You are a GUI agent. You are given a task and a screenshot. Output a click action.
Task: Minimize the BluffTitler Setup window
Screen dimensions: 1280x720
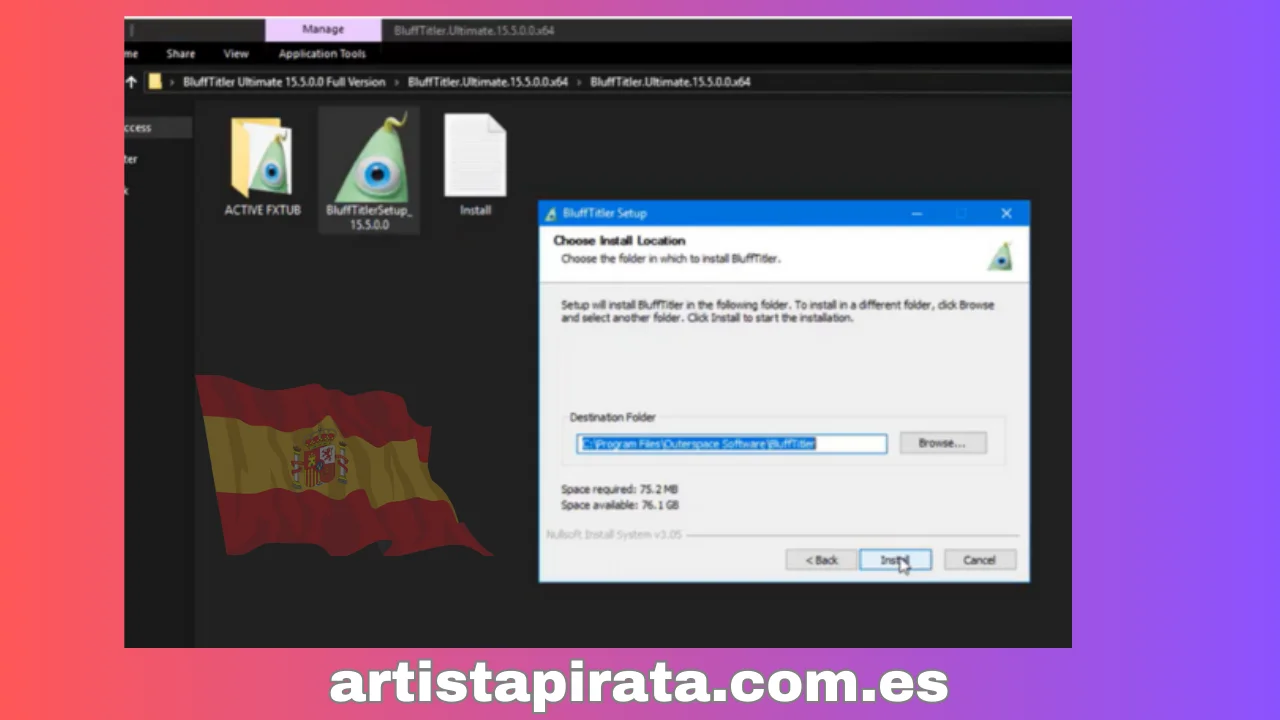point(916,213)
